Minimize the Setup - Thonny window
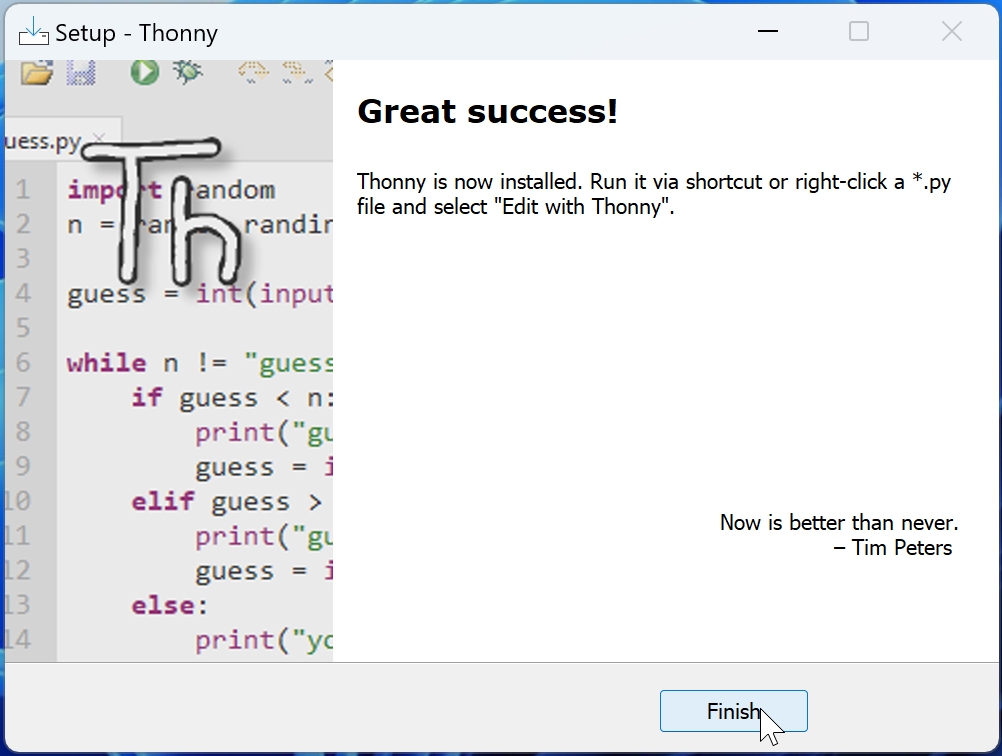Screen dimensions: 1002x756 (x=767, y=31)
